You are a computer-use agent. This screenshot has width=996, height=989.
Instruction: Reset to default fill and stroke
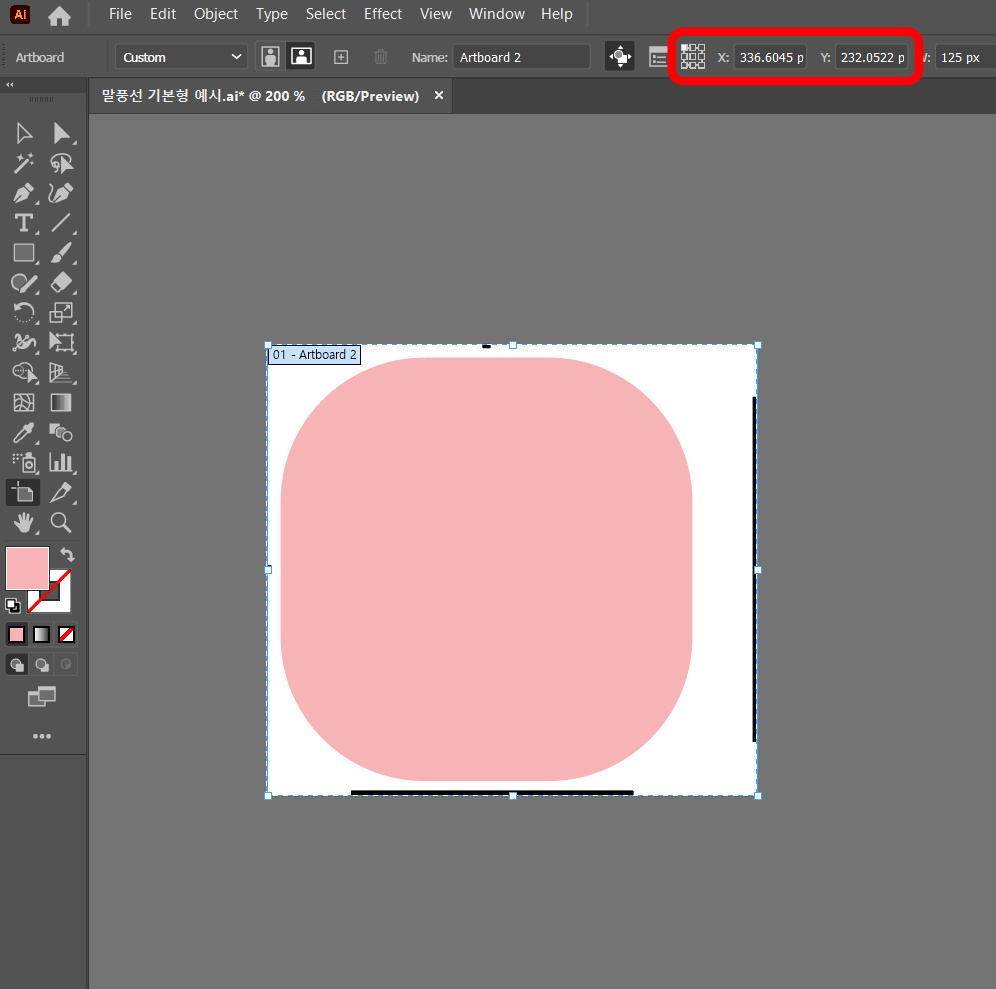click(x=13, y=605)
